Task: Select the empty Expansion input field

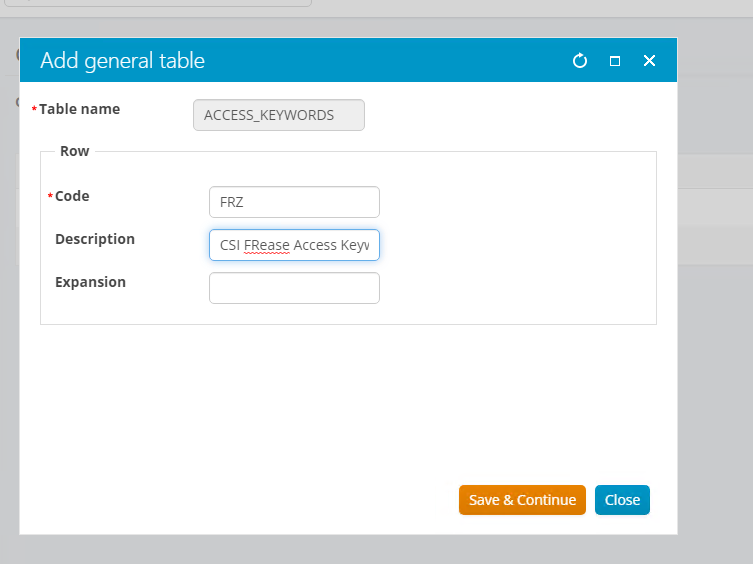Action: tap(294, 288)
